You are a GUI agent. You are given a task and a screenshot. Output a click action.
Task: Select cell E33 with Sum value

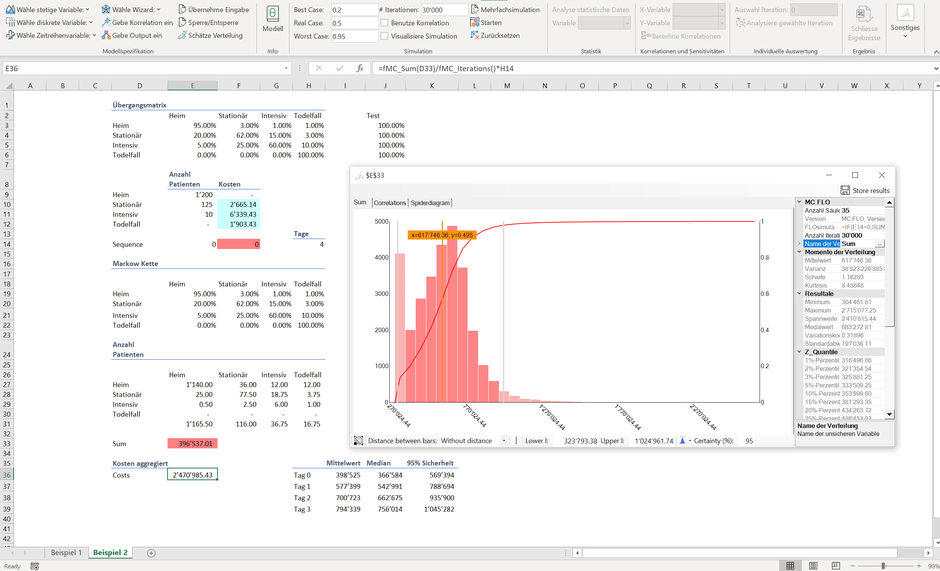(x=192, y=444)
